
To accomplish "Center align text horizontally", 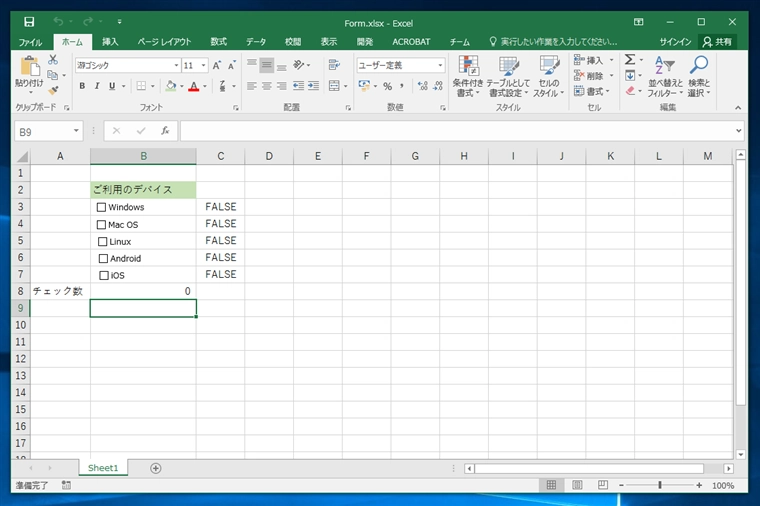I will (x=267, y=86).
